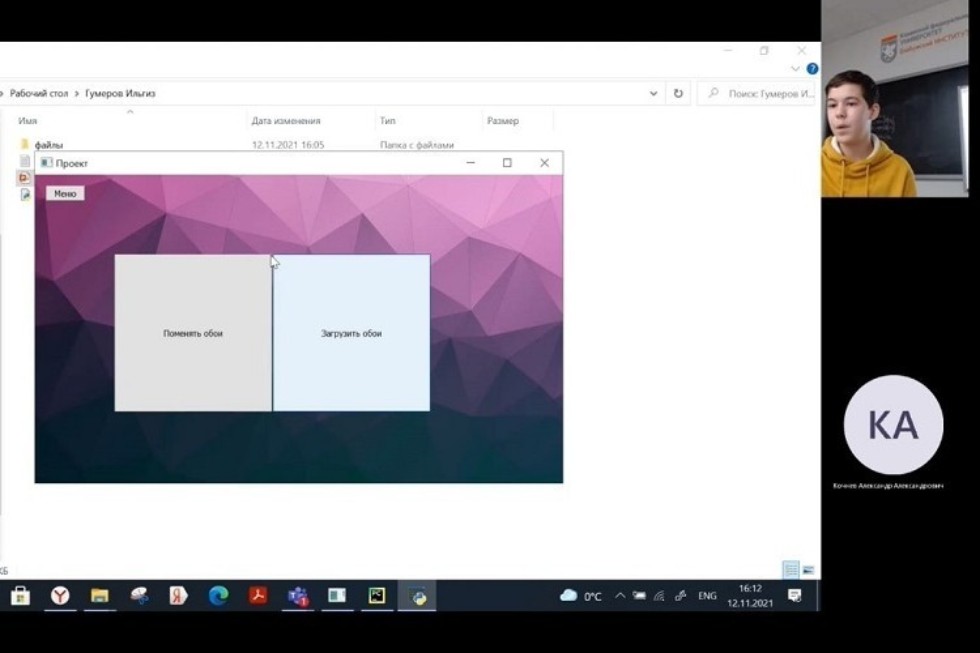This screenshot has width=980, height=653.
Task: Switch to Microsoft Teams in the taskbar
Action: (x=297, y=596)
